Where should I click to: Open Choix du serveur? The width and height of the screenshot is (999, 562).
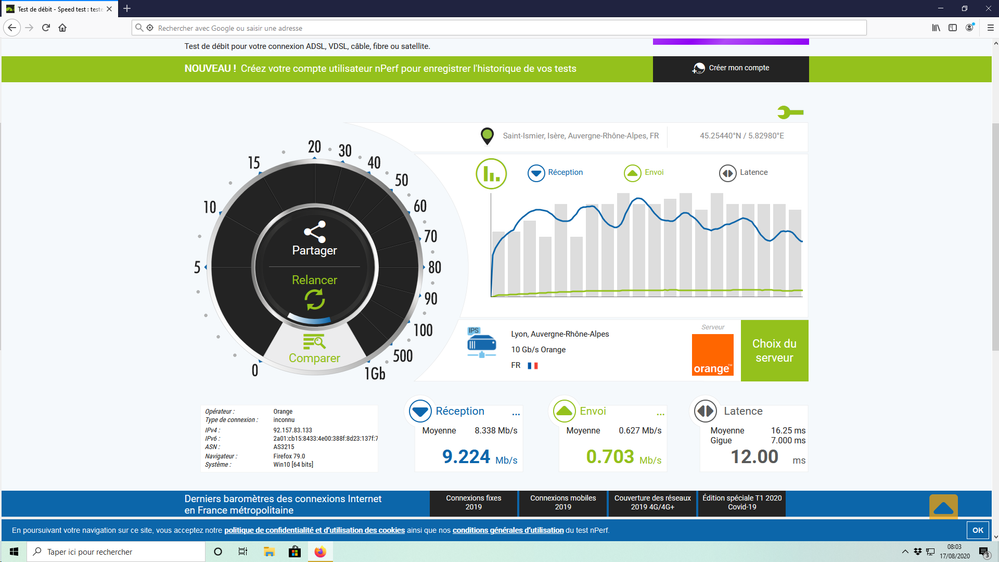pos(774,350)
